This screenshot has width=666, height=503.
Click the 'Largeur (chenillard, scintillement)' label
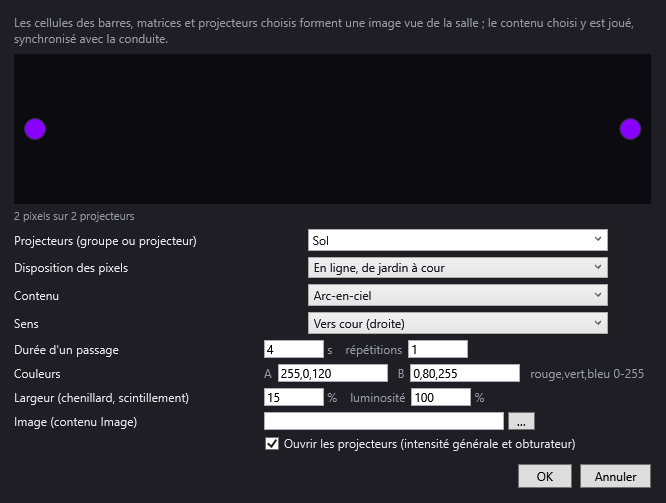102,398
